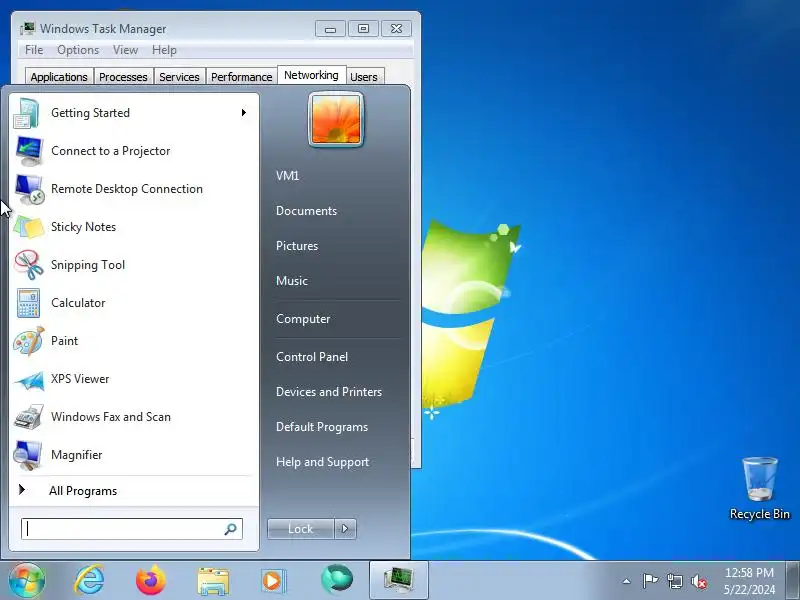Viewport: 800px width, 600px height.
Task: Open shutdown options arrow next to Lock
Action: (345, 529)
